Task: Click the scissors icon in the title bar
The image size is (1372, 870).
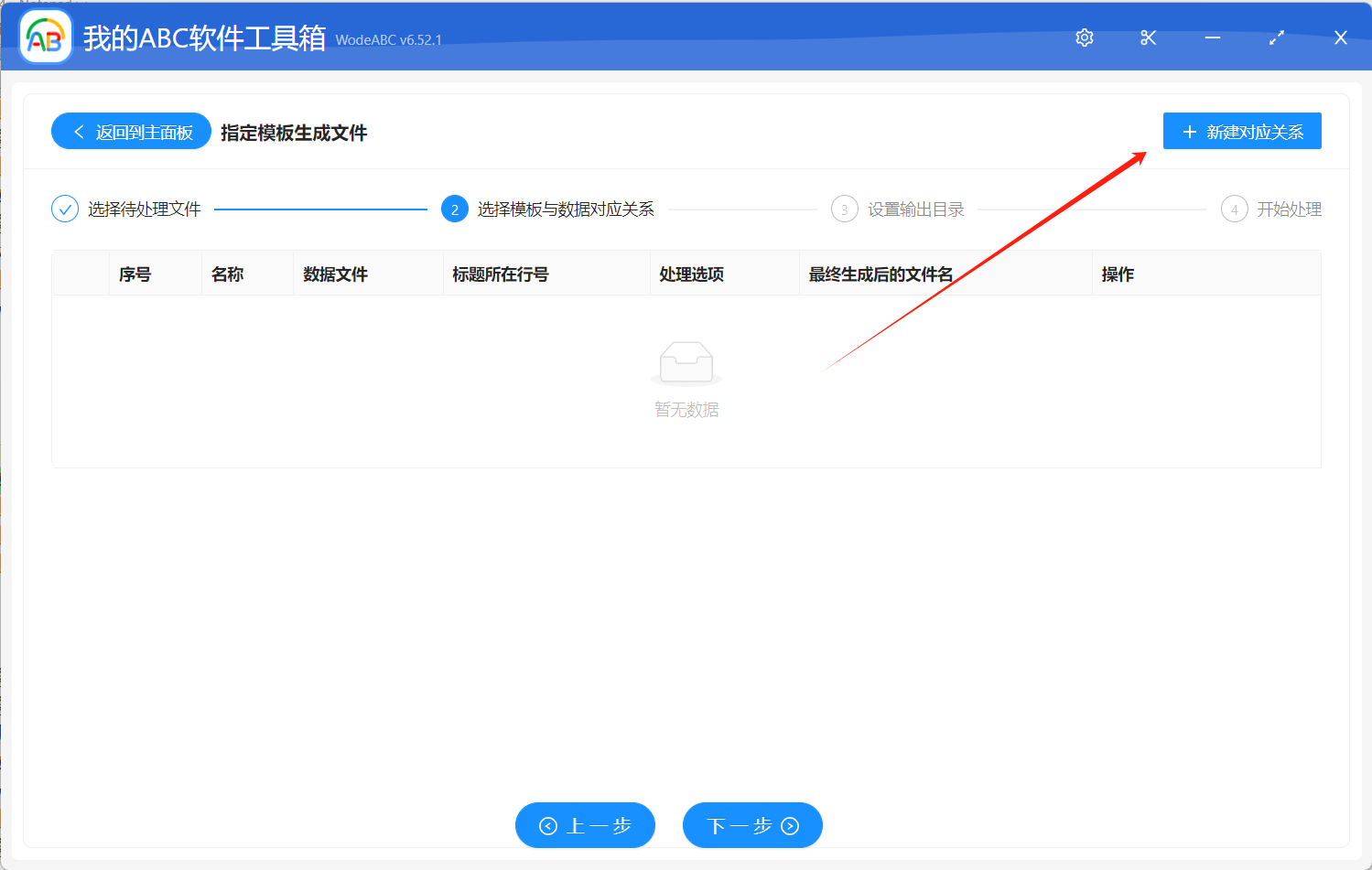Action: pyautogui.click(x=1148, y=38)
